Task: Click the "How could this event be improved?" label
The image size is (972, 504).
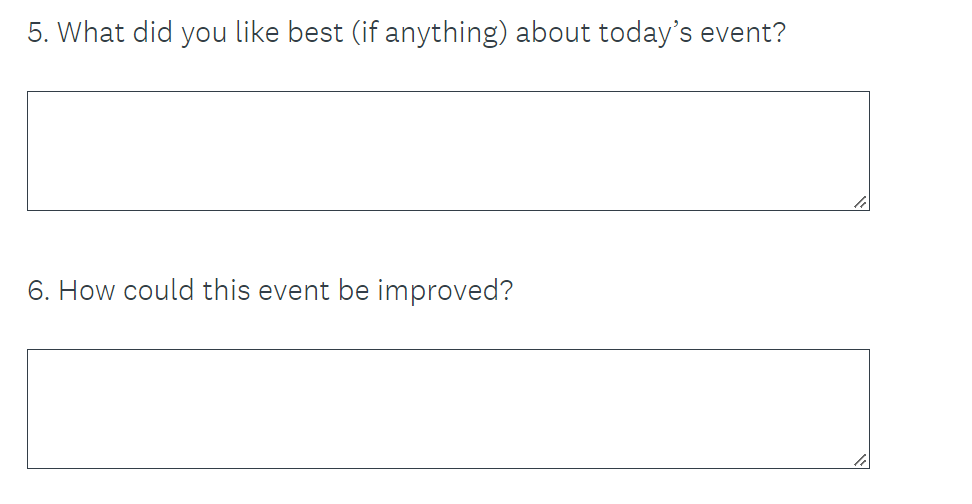Action: coord(270,291)
